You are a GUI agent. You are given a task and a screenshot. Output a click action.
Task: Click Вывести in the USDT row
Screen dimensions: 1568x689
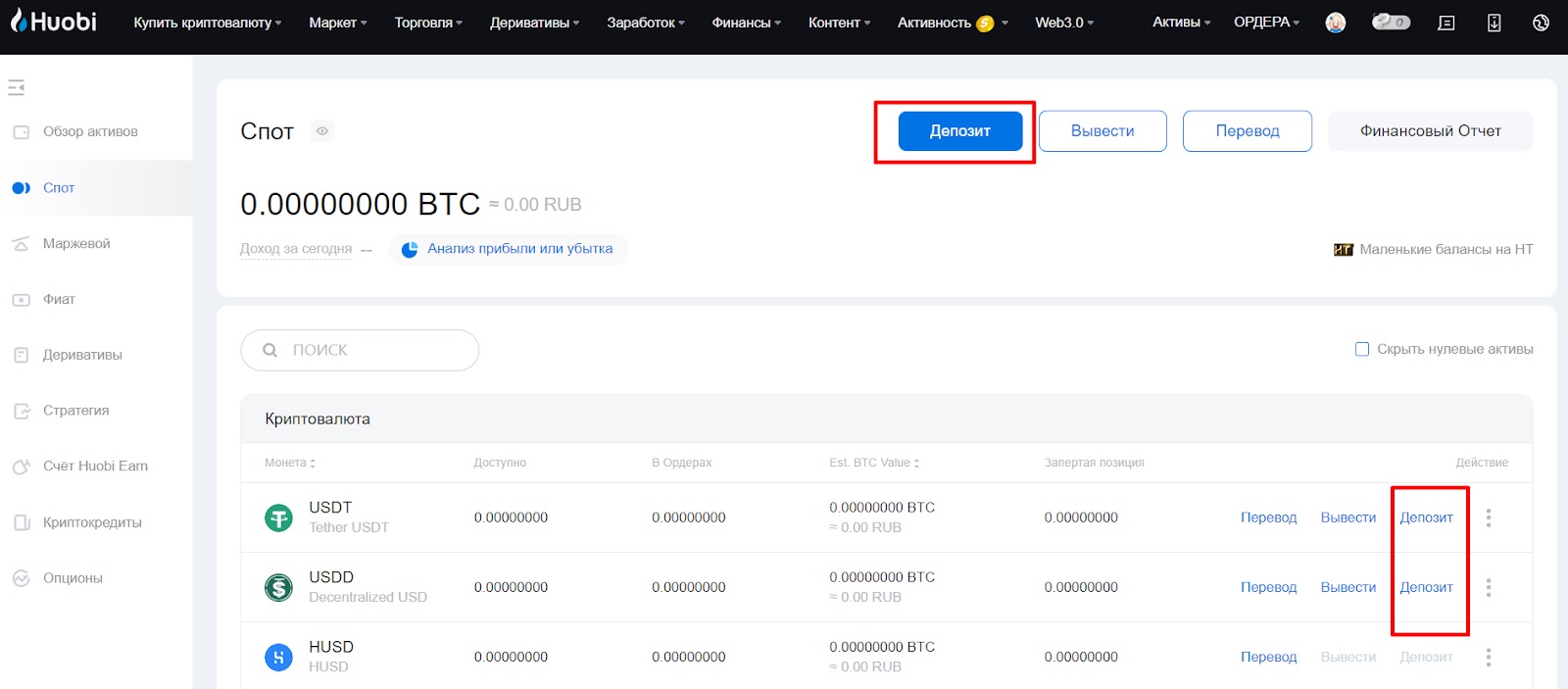[1348, 517]
